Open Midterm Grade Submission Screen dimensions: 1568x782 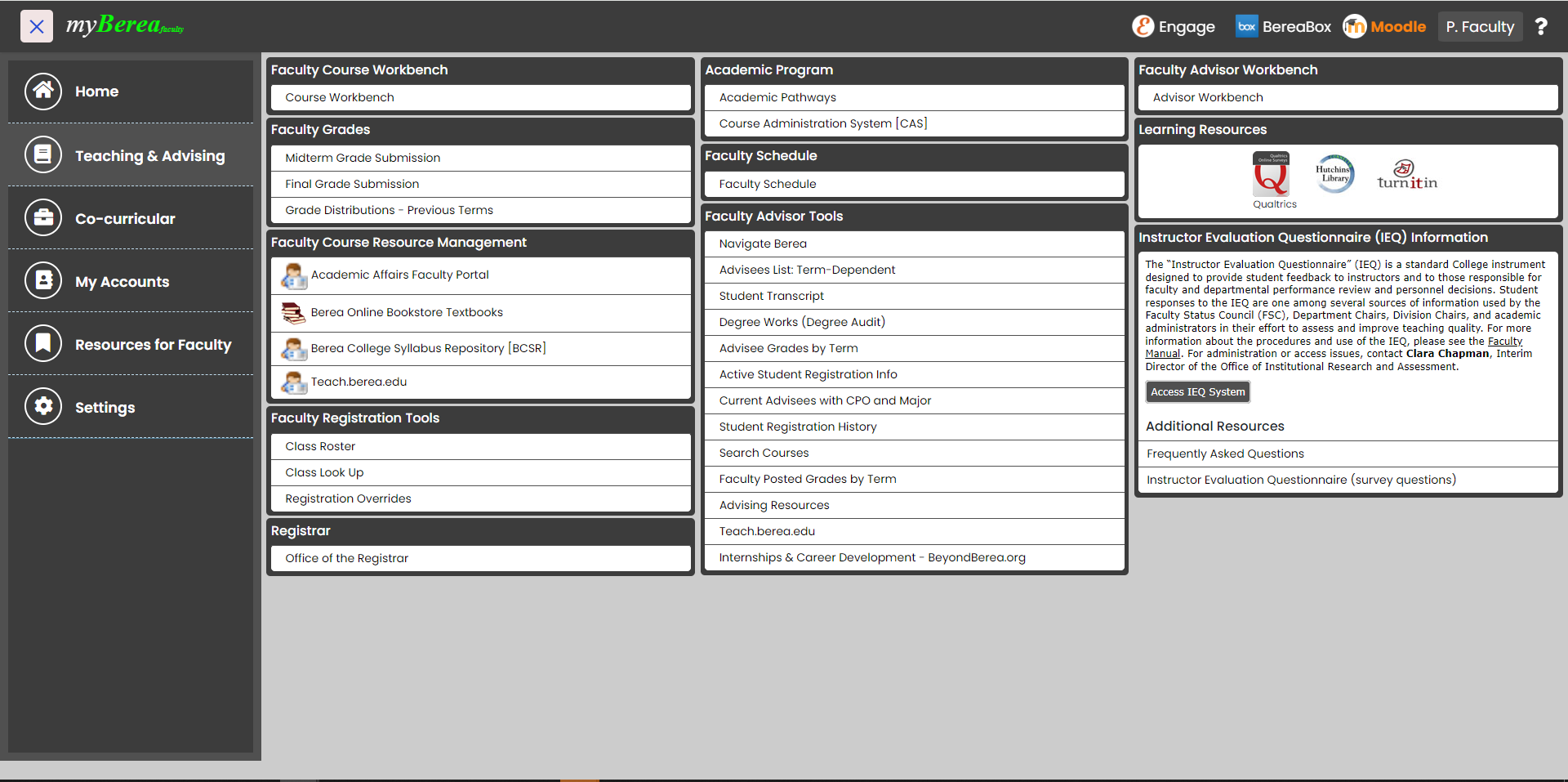point(363,158)
